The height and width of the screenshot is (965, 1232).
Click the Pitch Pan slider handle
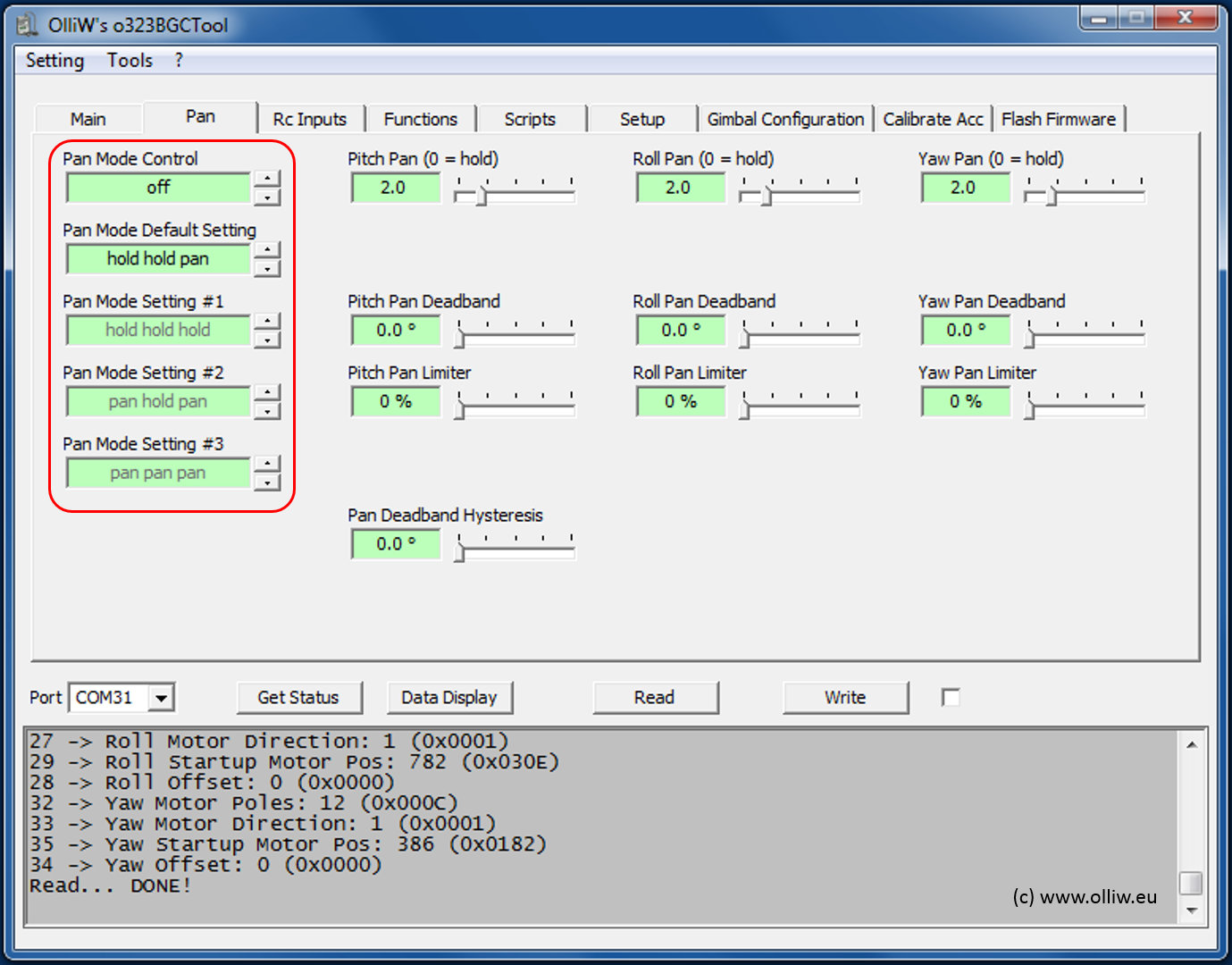pyautogui.click(x=482, y=195)
